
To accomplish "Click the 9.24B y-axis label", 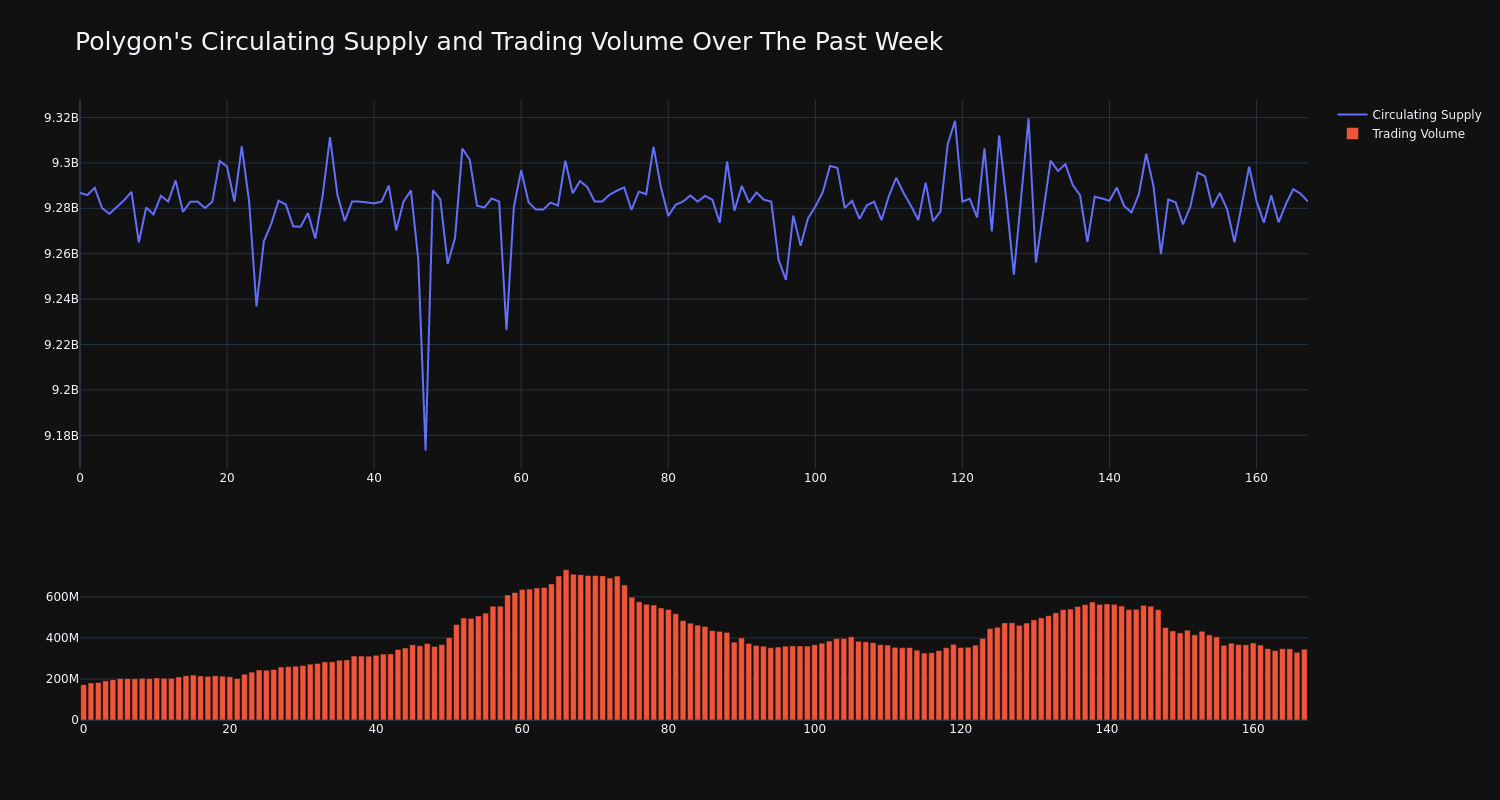I will click(x=61, y=299).
